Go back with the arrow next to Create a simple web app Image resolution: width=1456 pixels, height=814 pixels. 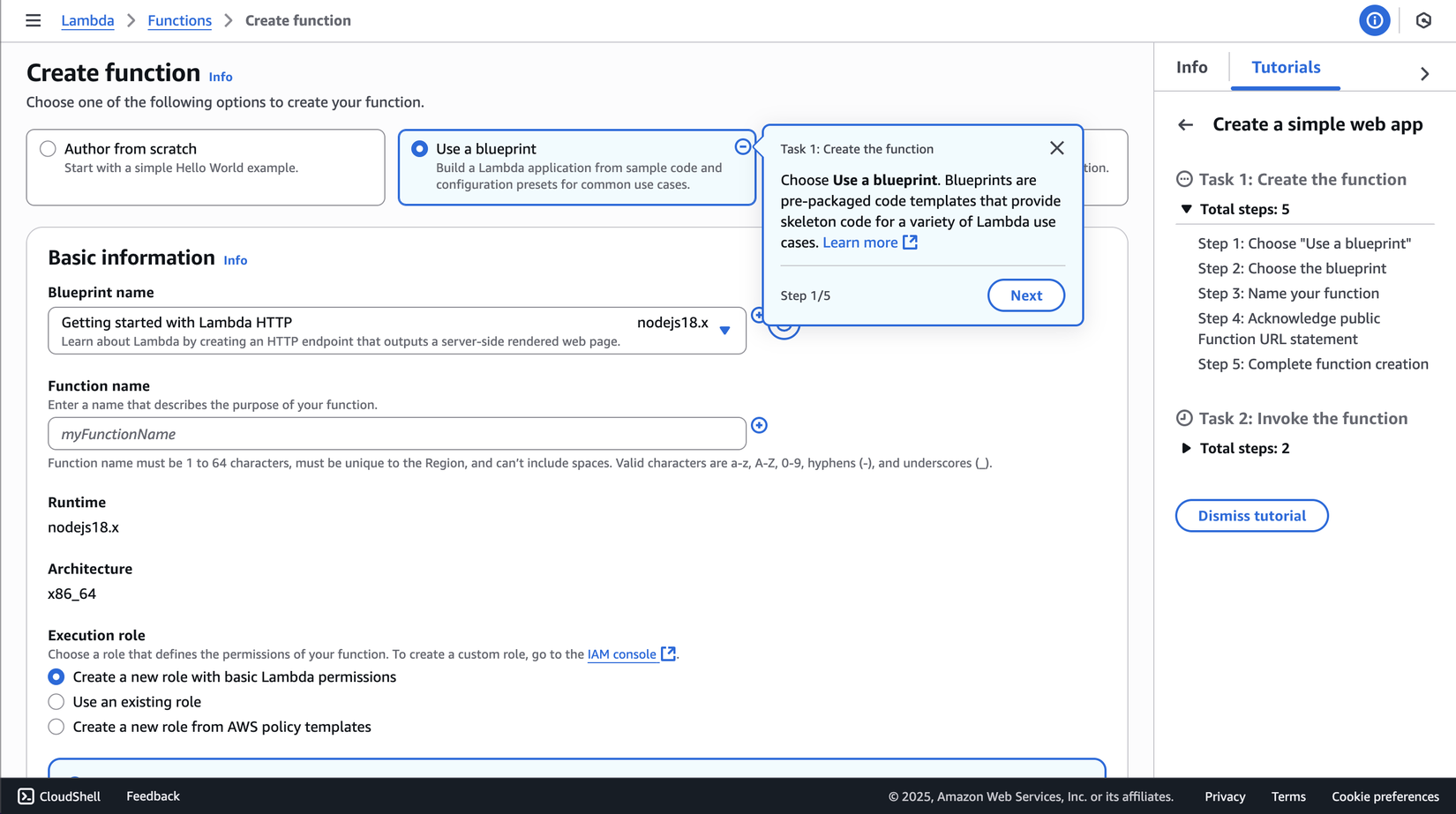tap(1185, 125)
